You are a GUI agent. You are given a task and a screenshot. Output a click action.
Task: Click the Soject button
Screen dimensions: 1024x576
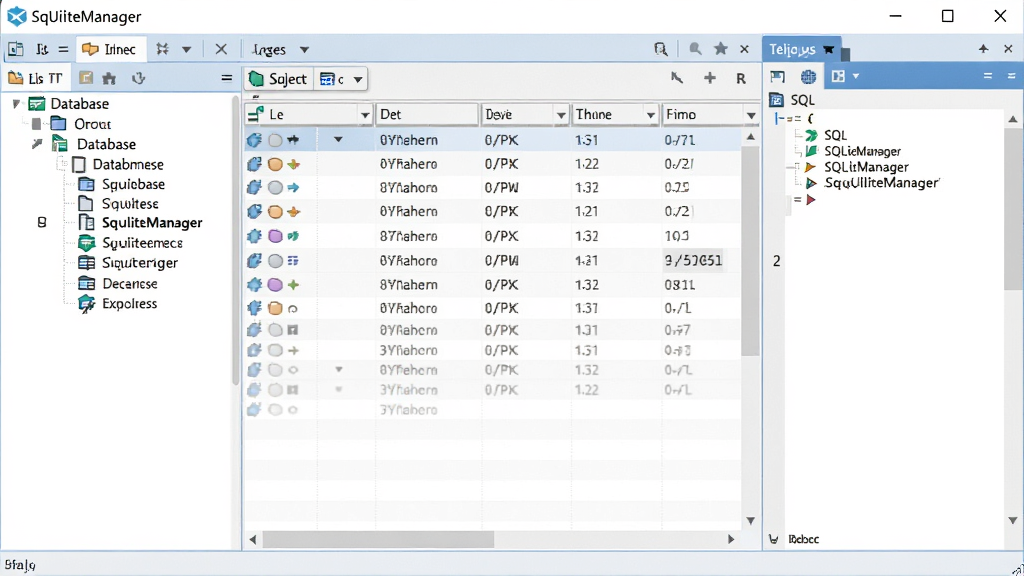[278, 79]
